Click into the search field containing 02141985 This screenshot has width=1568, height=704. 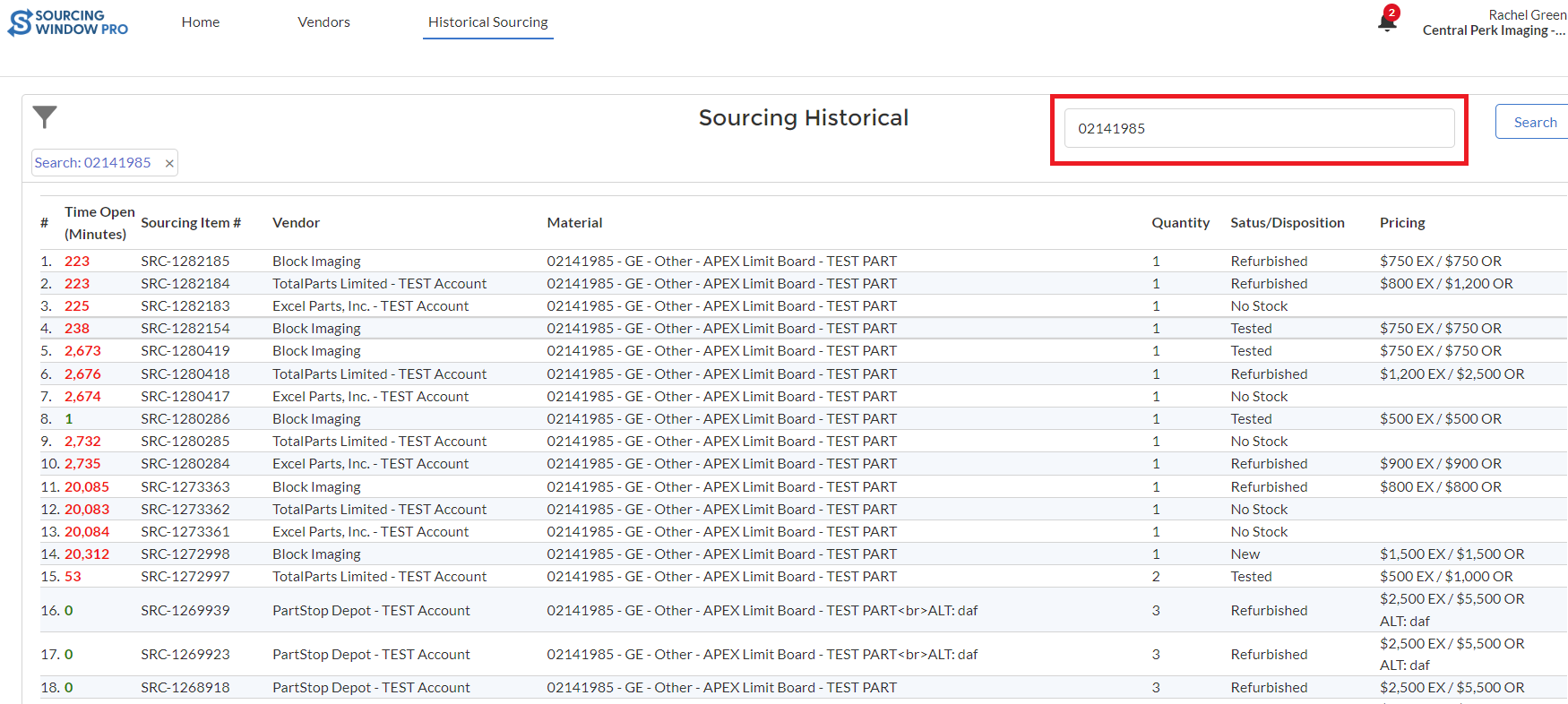click(1258, 128)
